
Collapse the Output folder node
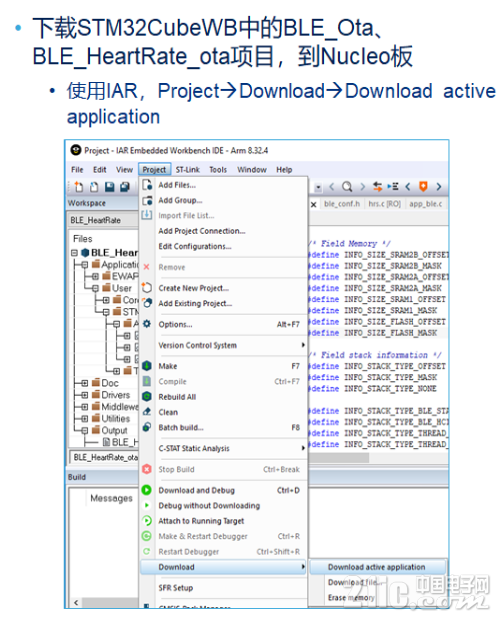pyautogui.click(x=85, y=430)
